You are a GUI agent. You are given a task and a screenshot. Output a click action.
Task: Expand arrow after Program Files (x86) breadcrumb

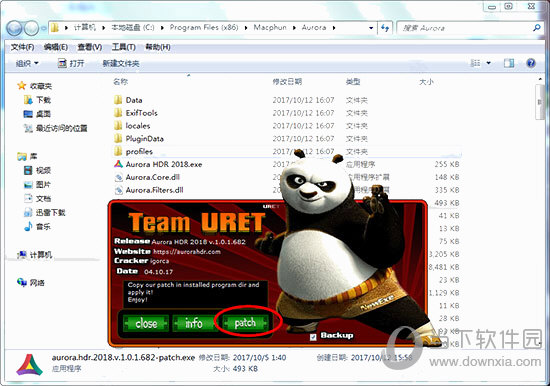[x=246, y=28]
